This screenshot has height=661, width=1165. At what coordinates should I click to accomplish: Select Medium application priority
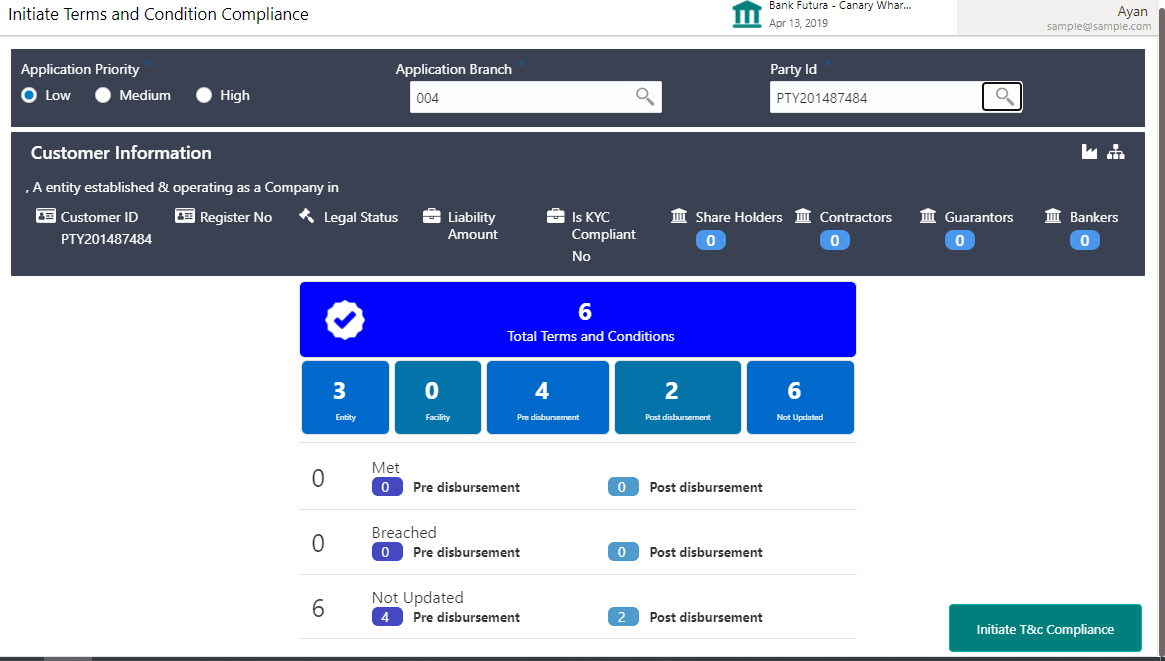coord(103,96)
